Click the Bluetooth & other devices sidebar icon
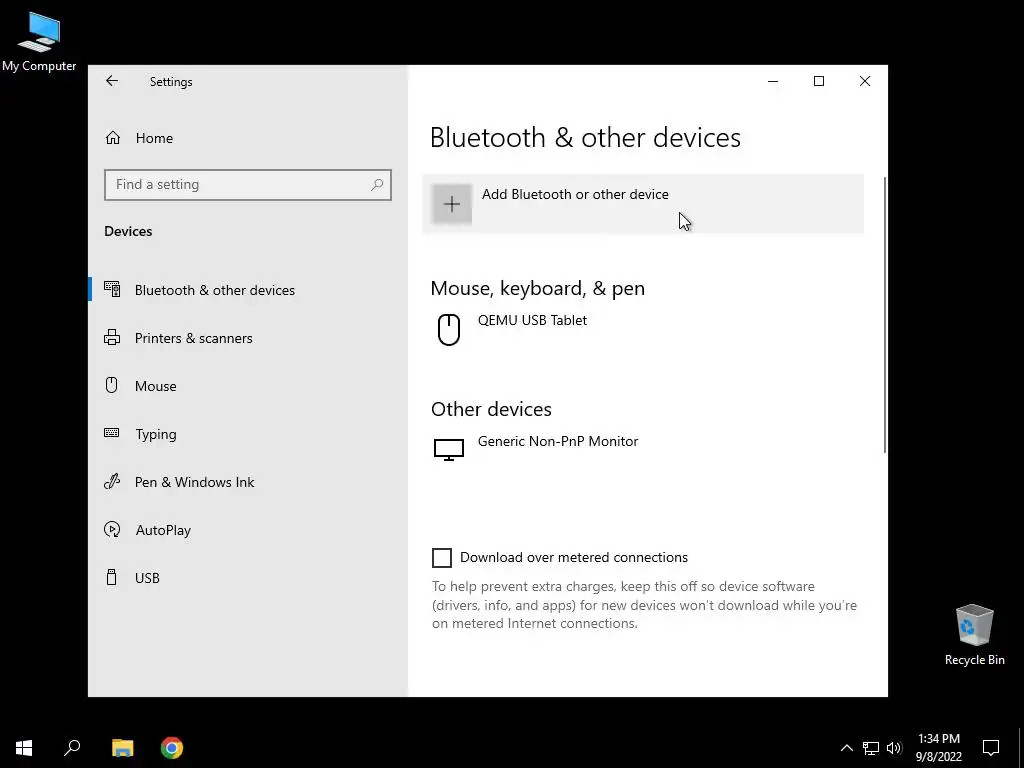1024x768 pixels. 112,289
